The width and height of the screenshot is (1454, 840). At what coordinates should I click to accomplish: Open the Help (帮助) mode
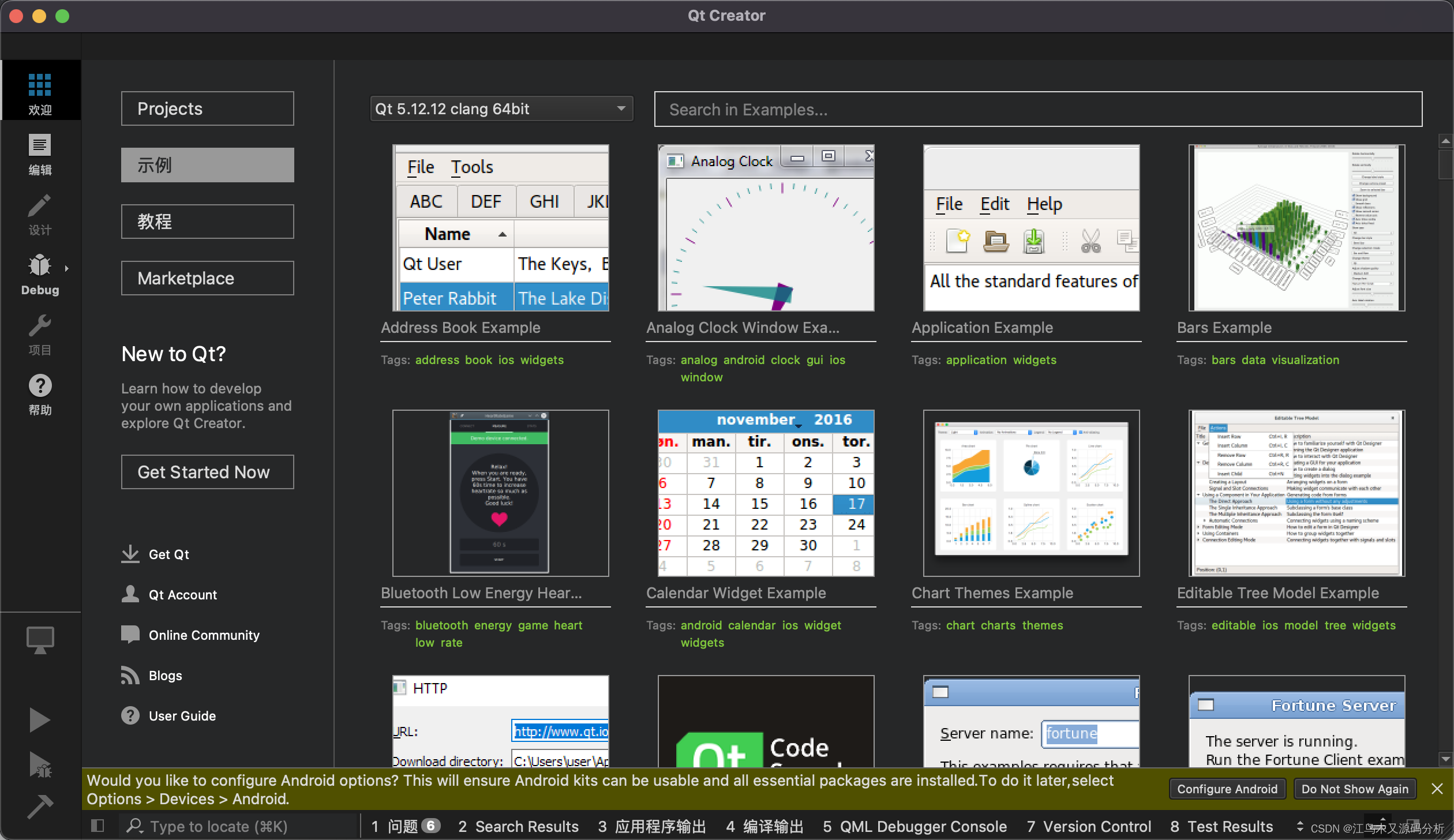click(x=40, y=393)
